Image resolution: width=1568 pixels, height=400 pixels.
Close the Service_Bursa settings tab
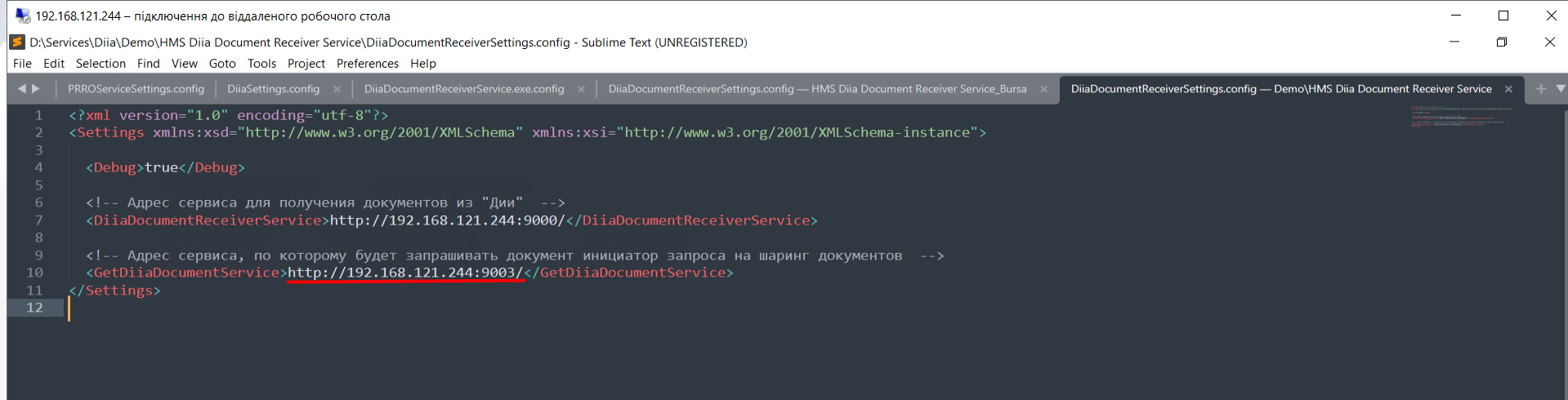pos(1043,89)
